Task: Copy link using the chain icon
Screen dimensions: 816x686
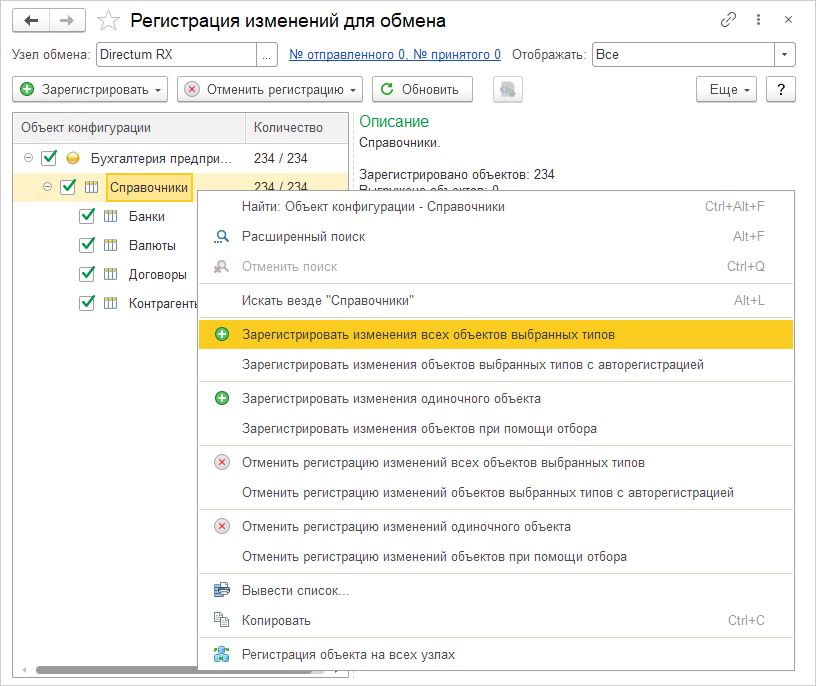Action: point(727,21)
